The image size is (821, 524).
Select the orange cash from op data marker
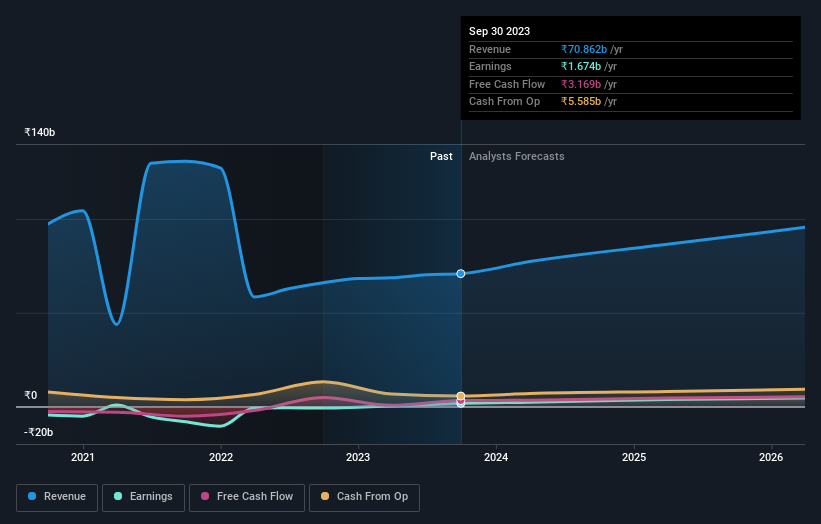461,396
